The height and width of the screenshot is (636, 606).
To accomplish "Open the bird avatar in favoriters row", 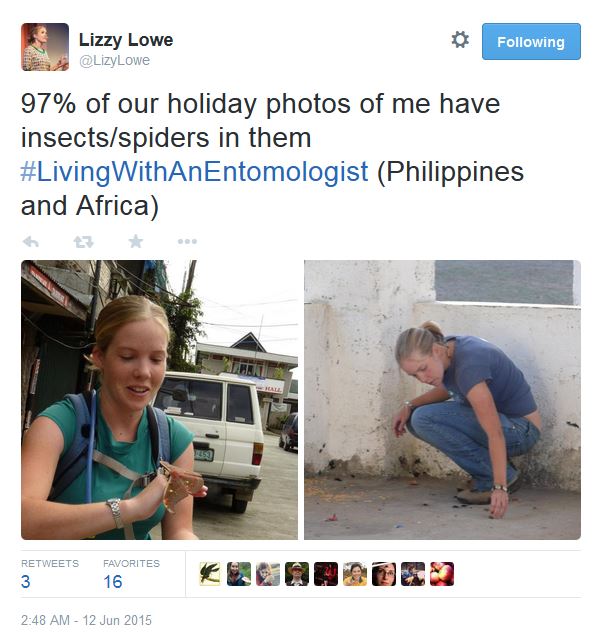I will tap(210, 574).
